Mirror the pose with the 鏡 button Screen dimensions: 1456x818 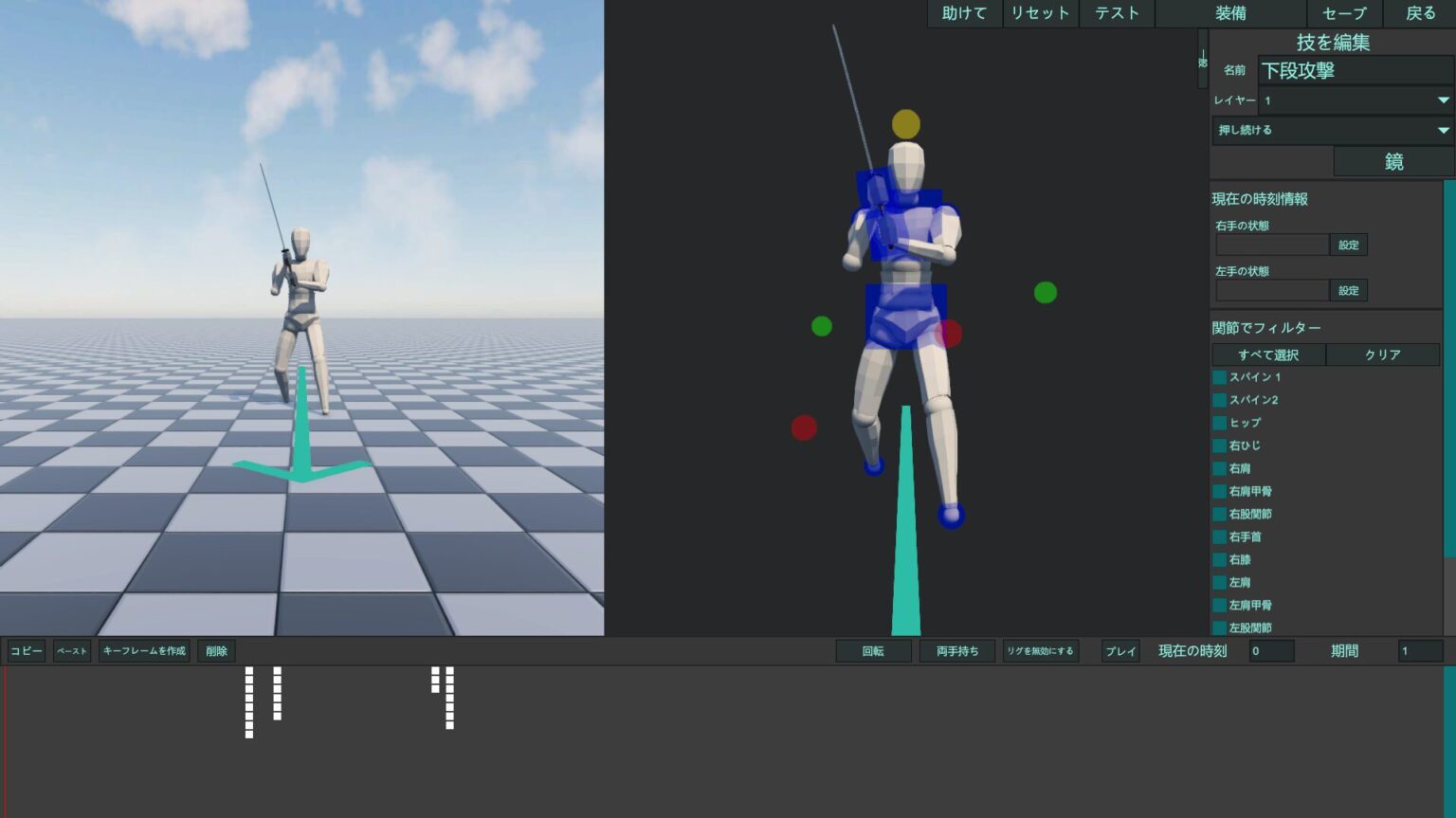[x=1393, y=161]
